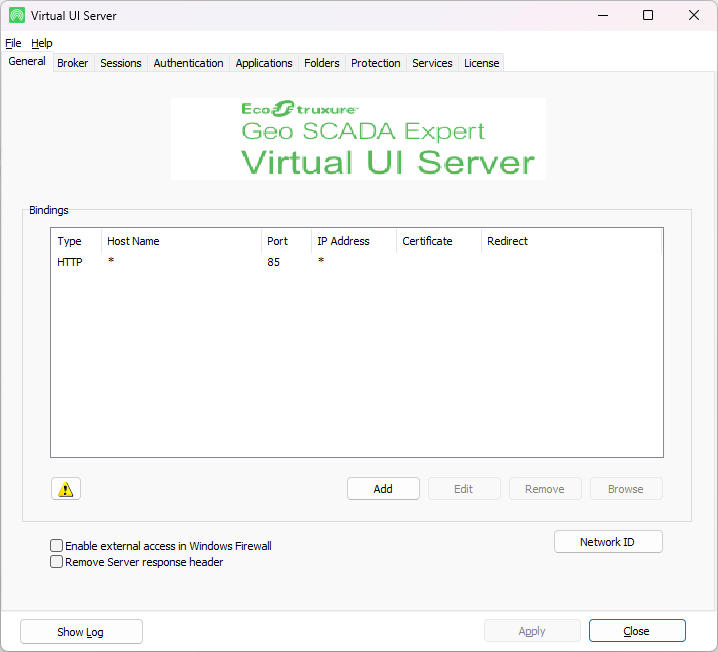Open the Help menu
The height and width of the screenshot is (652, 718).
[x=41, y=43]
